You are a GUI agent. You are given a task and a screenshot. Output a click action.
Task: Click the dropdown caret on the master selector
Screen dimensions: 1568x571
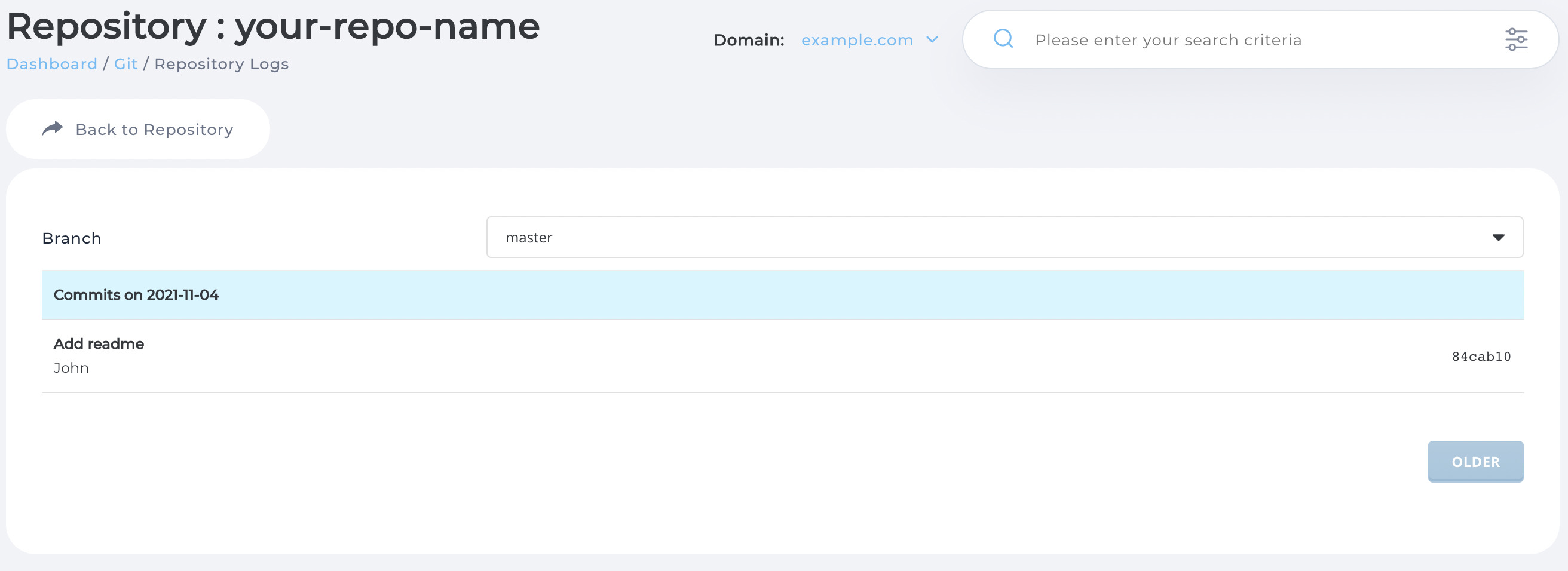1499,237
